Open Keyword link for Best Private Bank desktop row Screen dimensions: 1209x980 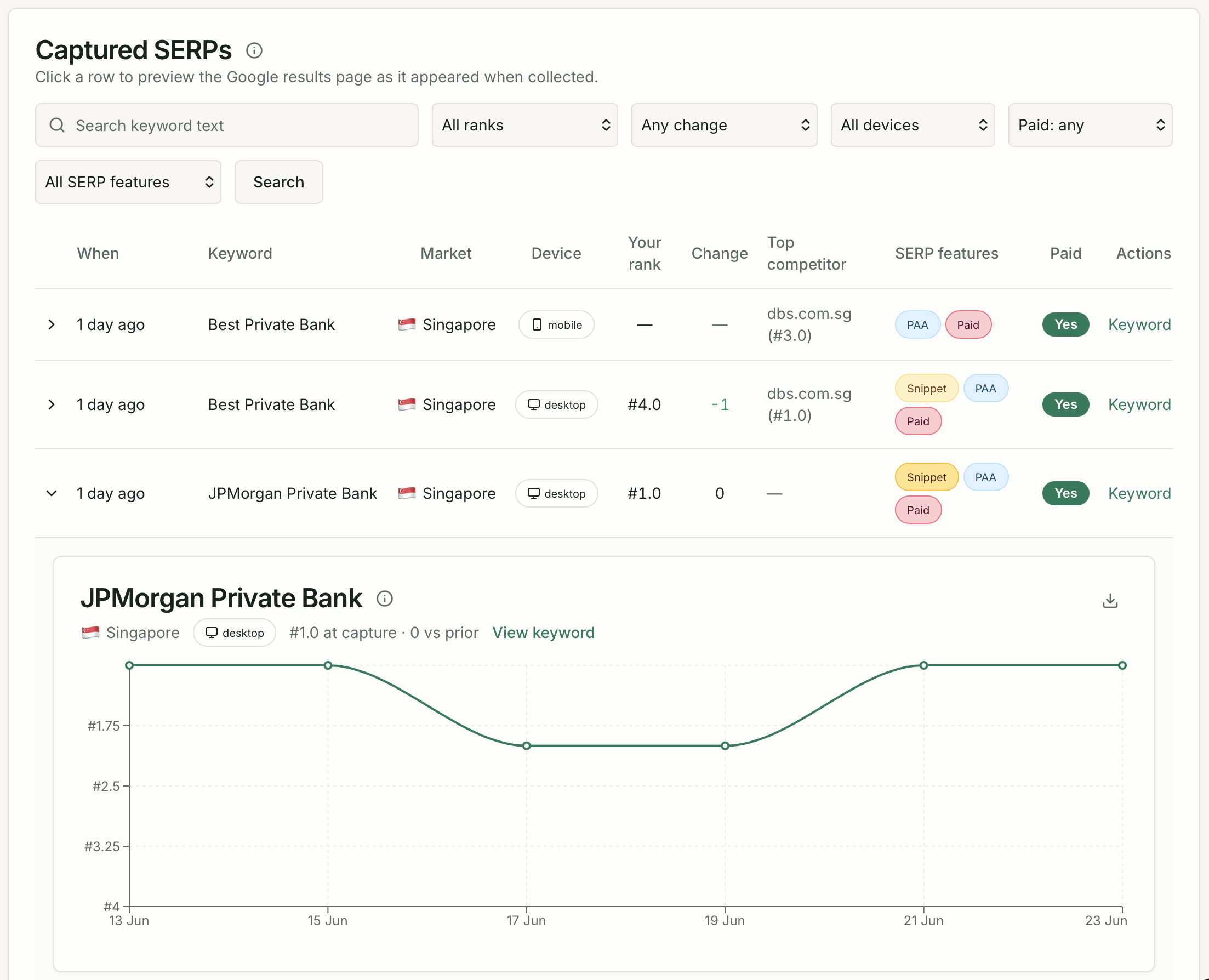tap(1139, 404)
